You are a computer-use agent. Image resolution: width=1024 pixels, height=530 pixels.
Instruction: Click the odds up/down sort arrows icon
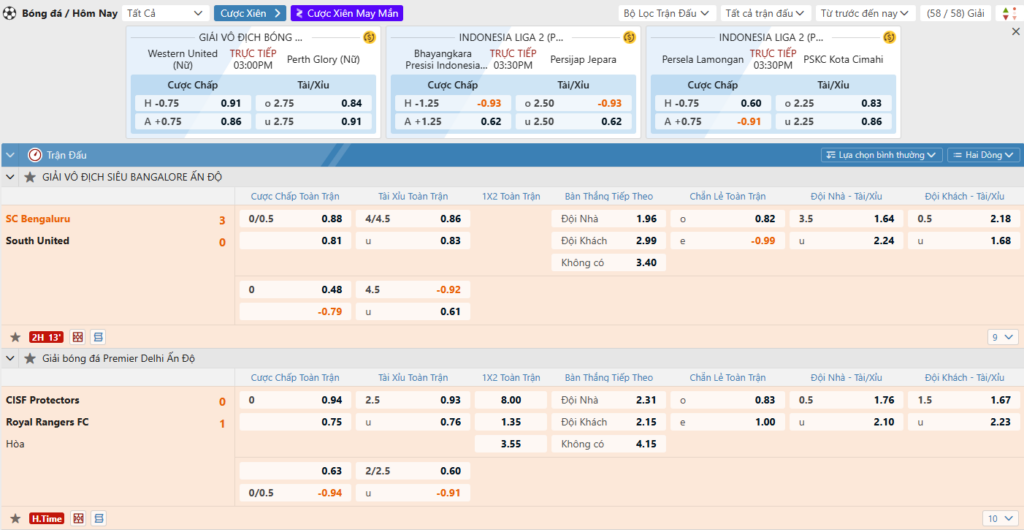click(x=1006, y=13)
